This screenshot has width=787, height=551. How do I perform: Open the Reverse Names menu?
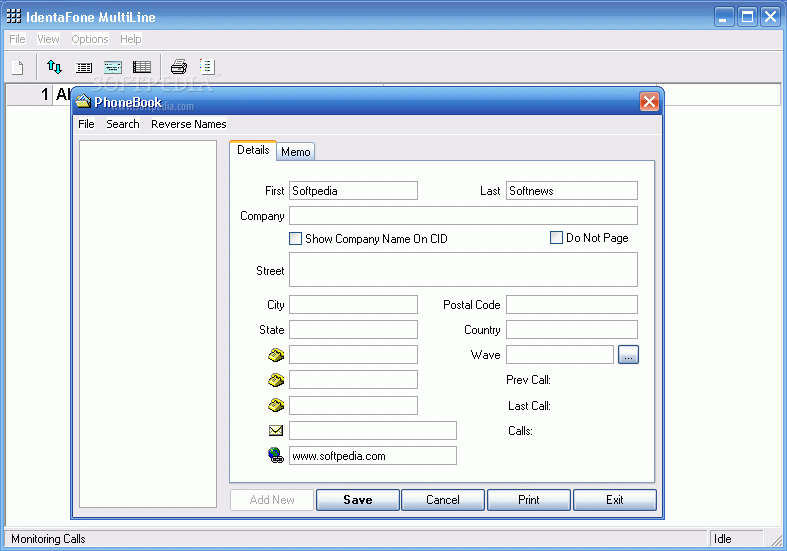(x=189, y=124)
